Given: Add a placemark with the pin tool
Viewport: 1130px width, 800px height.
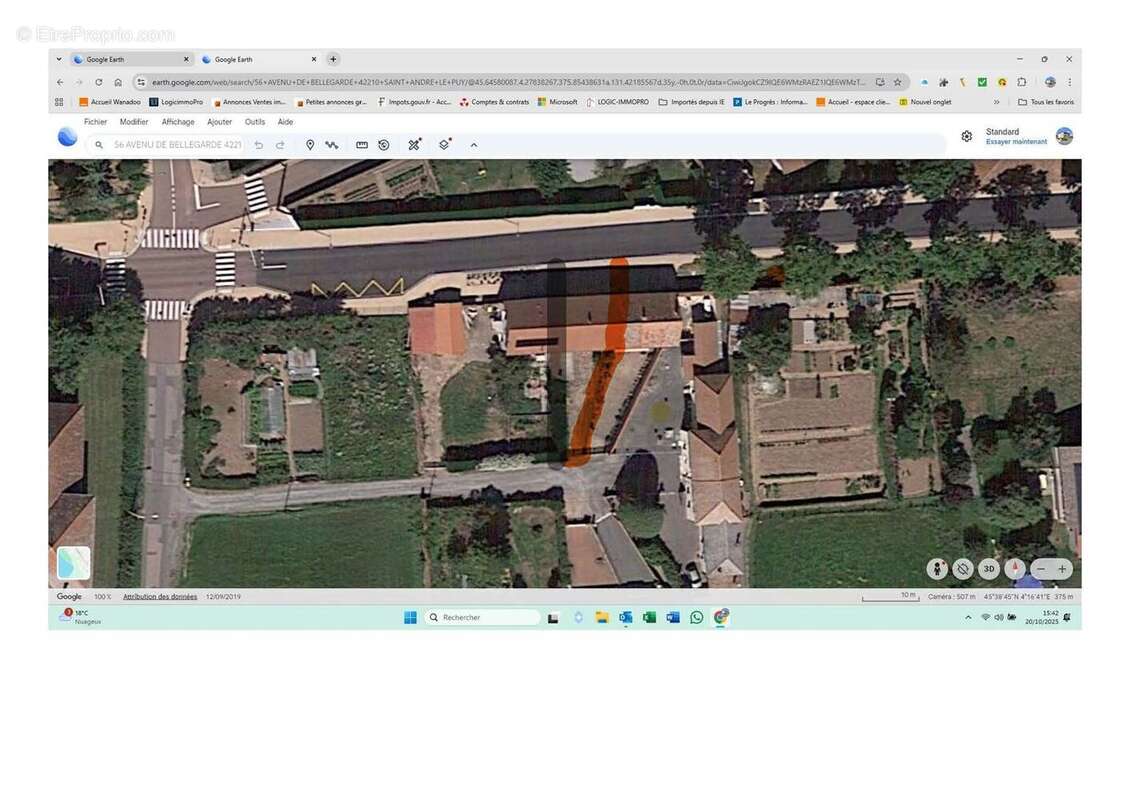Looking at the screenshot, I should (310, 145).
